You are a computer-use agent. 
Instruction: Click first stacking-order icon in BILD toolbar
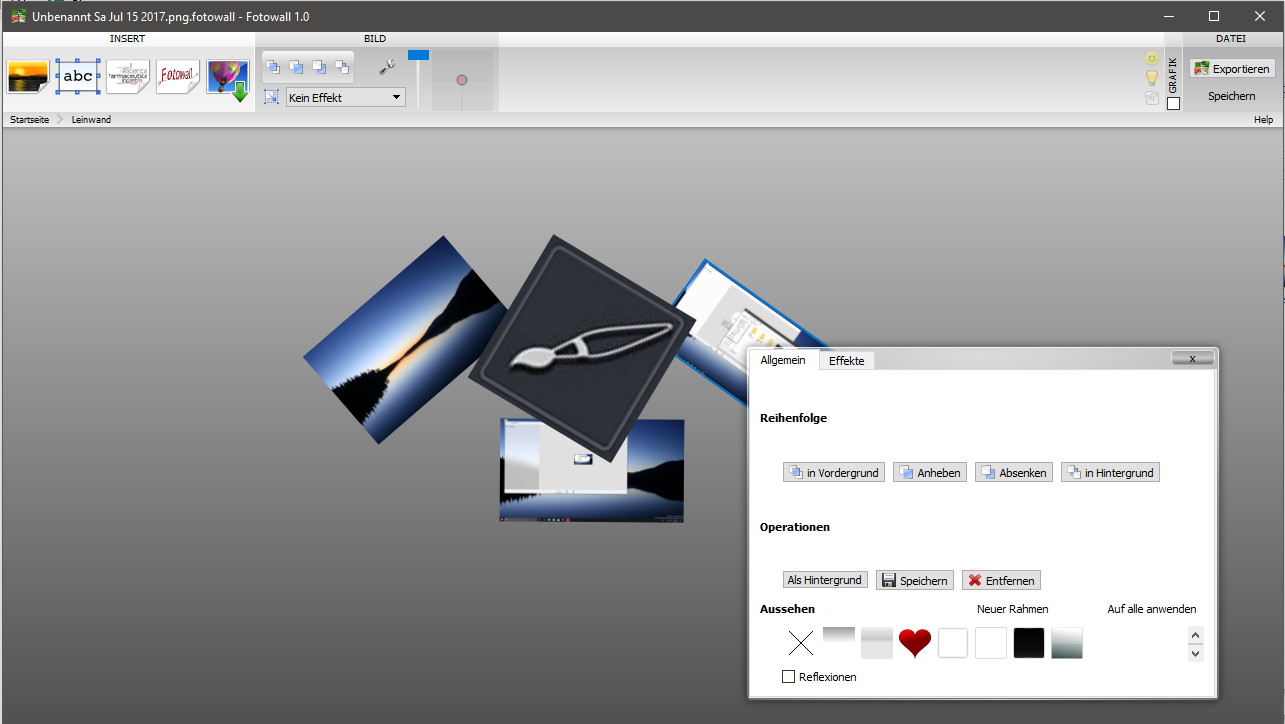pyautogui.click(x=273, y=67)
